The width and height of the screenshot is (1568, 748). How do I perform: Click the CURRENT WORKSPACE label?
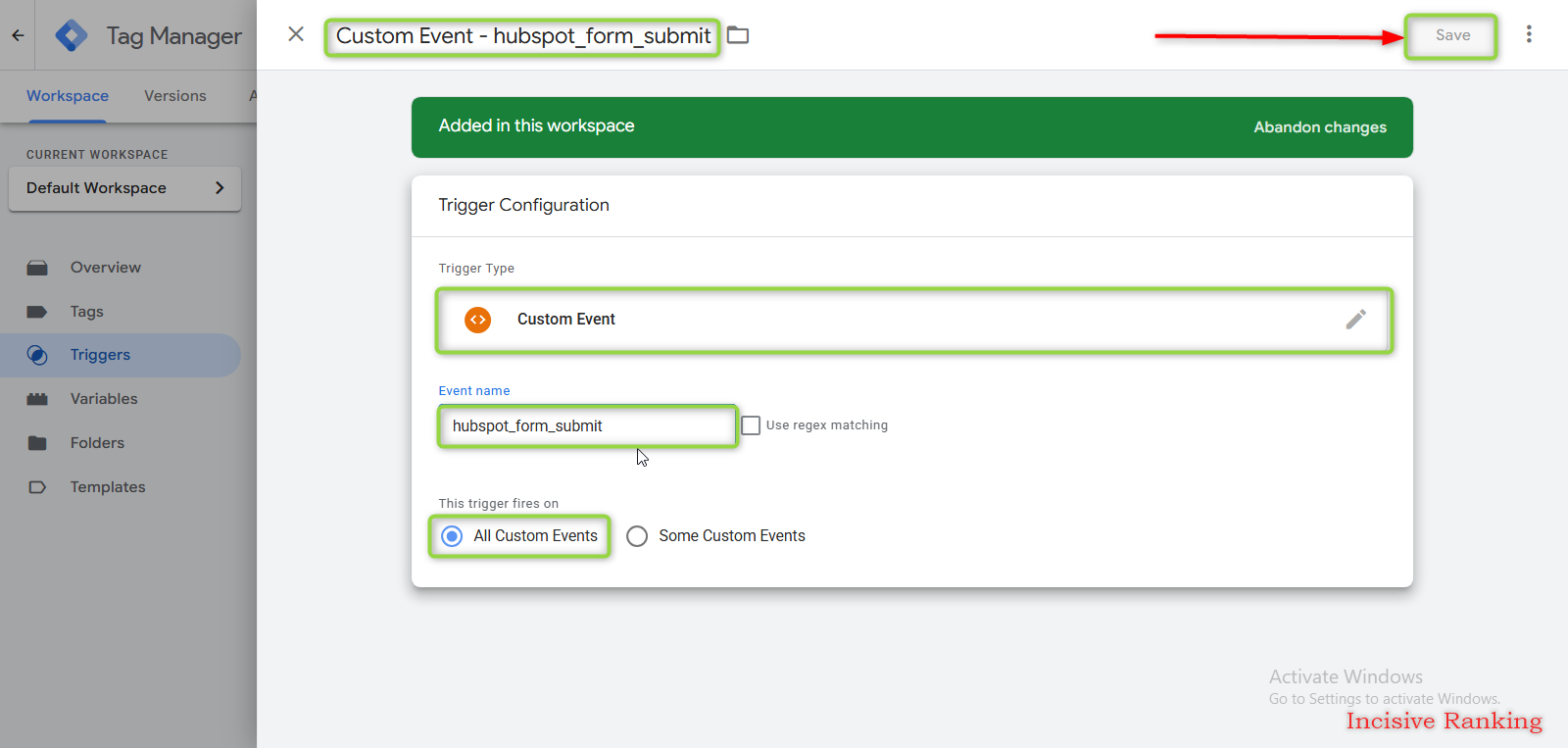point(97,155)
